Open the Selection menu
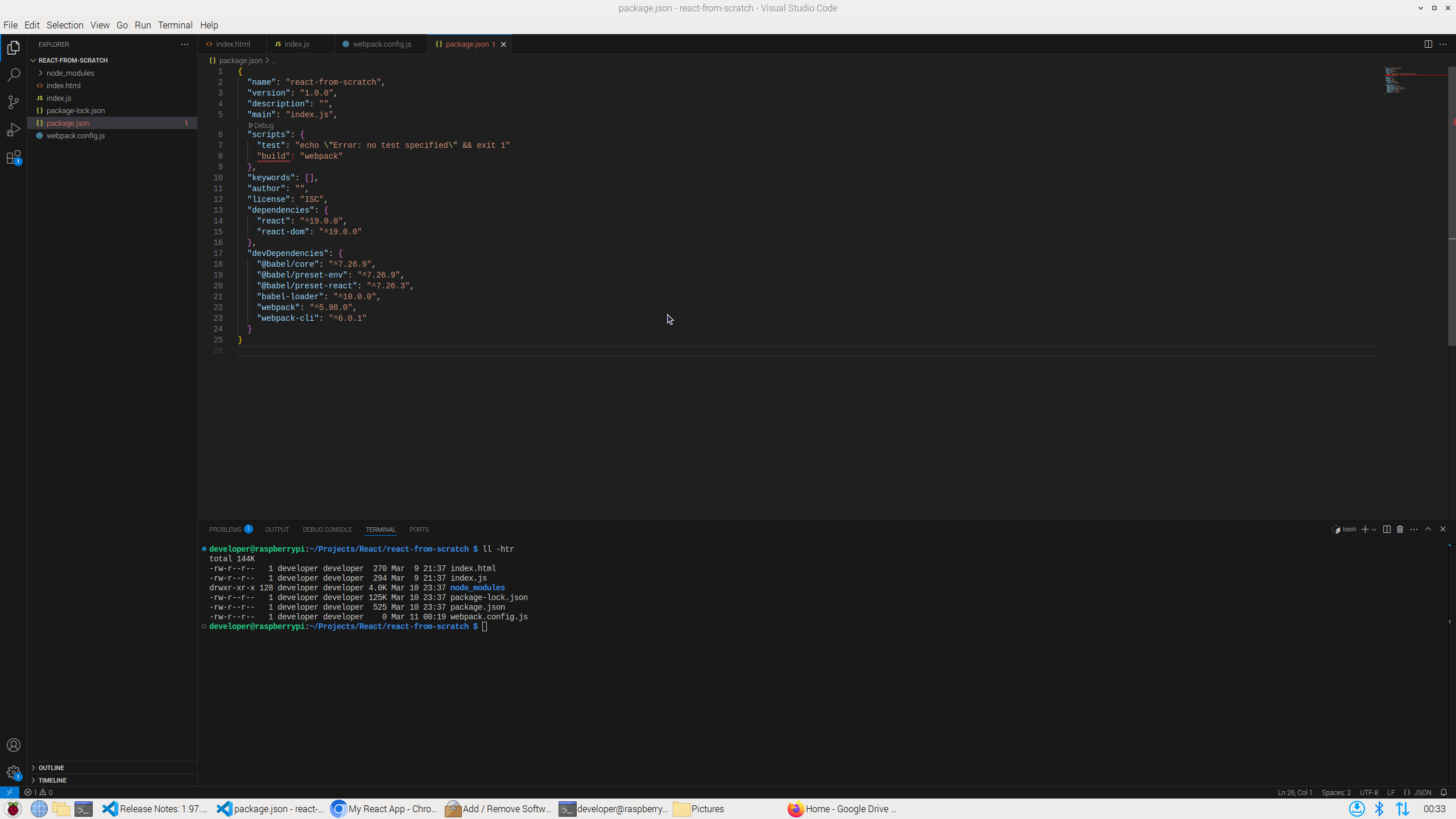The width and height of the screenshot is (1456, 819). [65, 25]
